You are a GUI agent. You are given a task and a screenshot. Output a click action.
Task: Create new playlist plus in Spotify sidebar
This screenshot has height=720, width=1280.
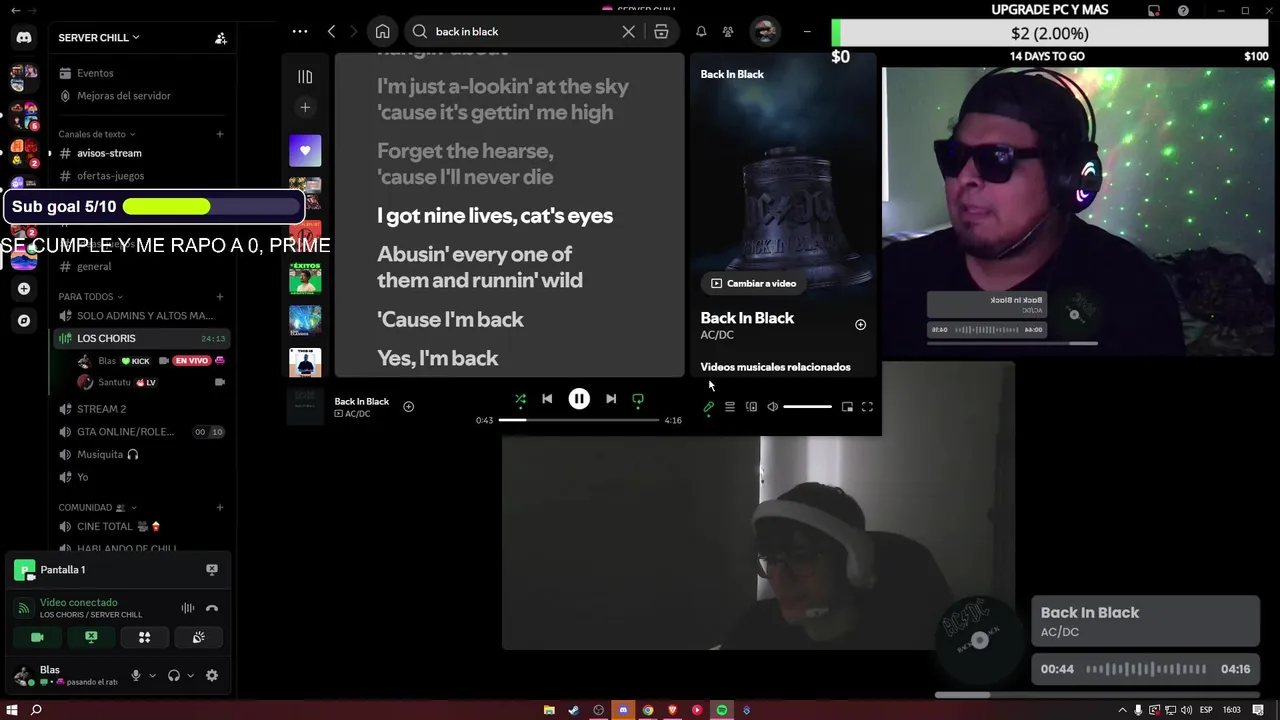305,107
